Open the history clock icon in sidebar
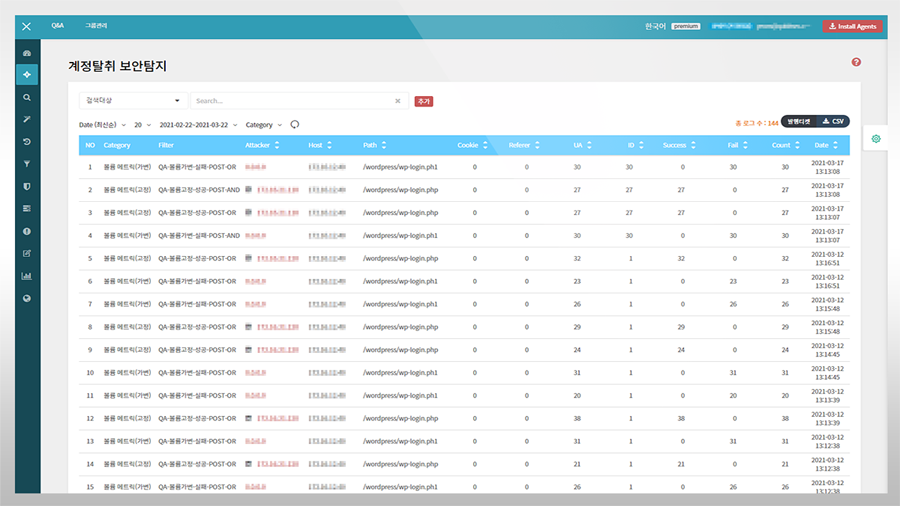The image size is (900, 506). click(27, 142)
